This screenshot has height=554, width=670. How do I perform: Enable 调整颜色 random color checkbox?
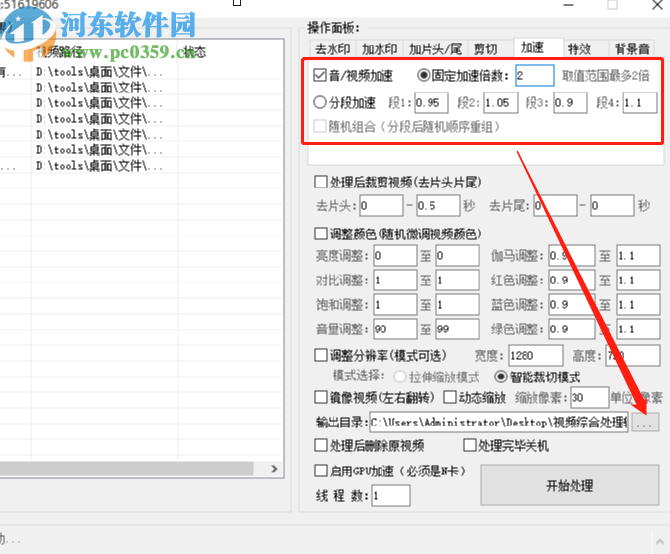(320, 234)
